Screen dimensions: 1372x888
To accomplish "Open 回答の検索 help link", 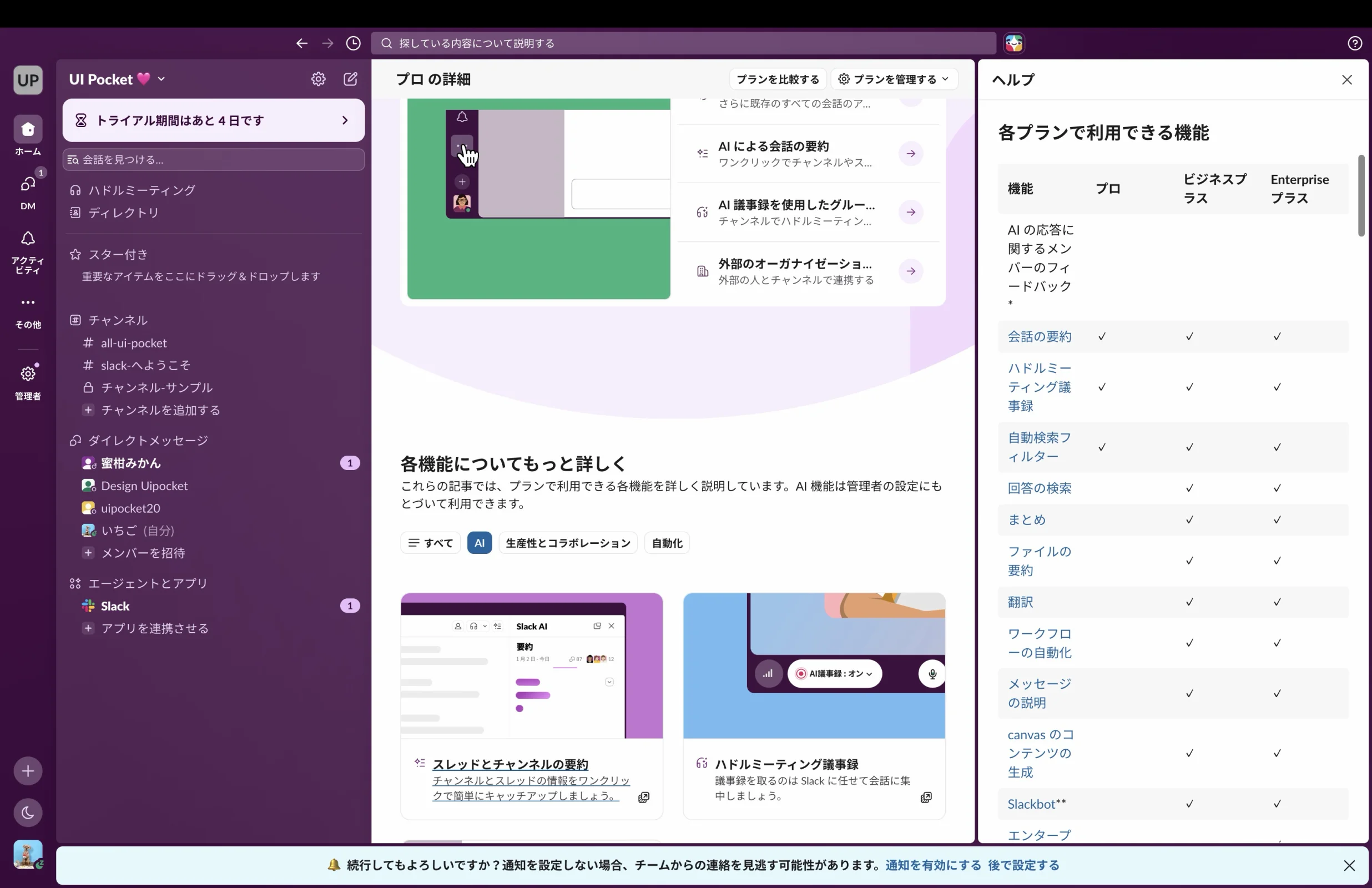I will coord(1040,488).
